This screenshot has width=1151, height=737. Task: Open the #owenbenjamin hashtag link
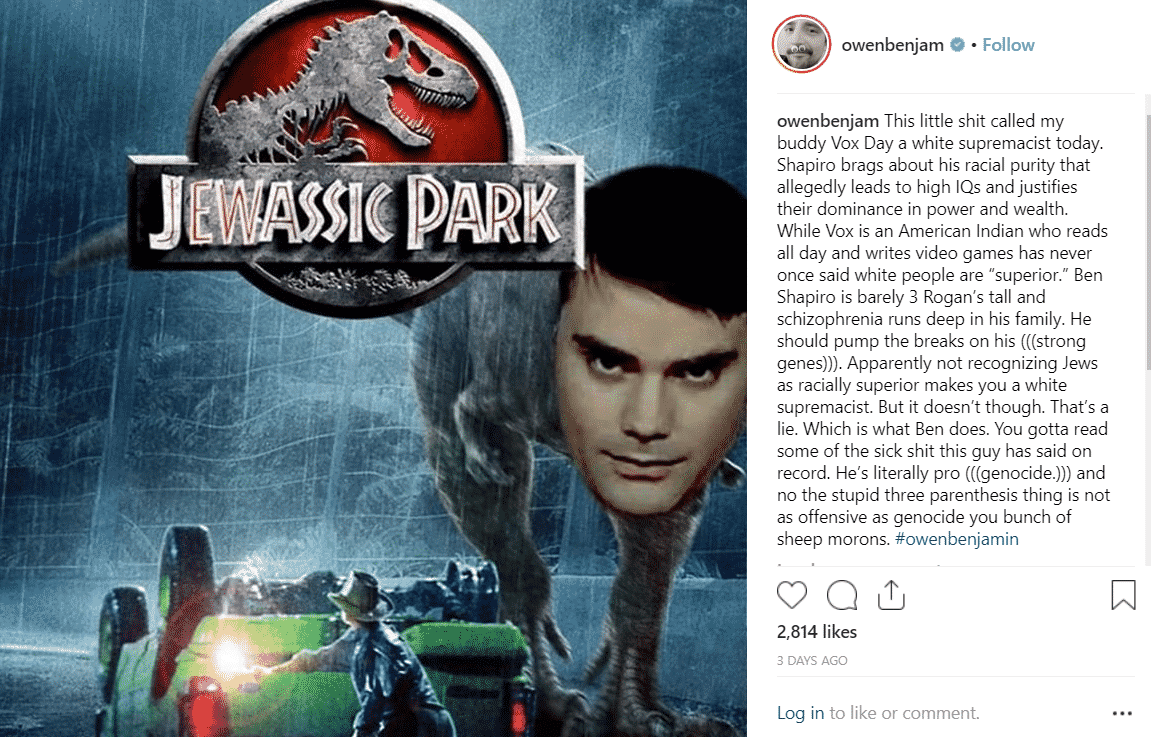click(956, 539)
